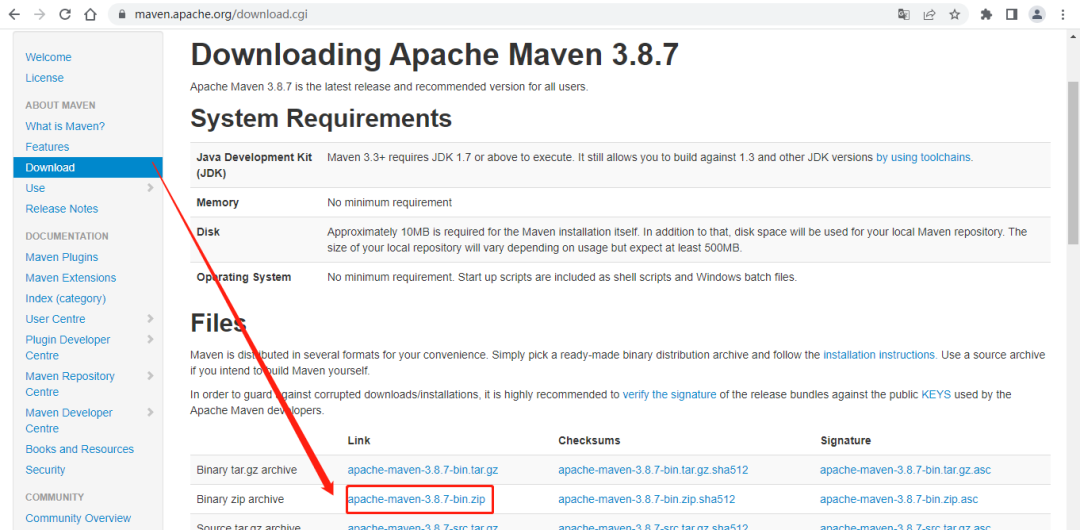The image size is (1080, 530).
Task: Click the 'Link' column header
Action: pos(359,440)
